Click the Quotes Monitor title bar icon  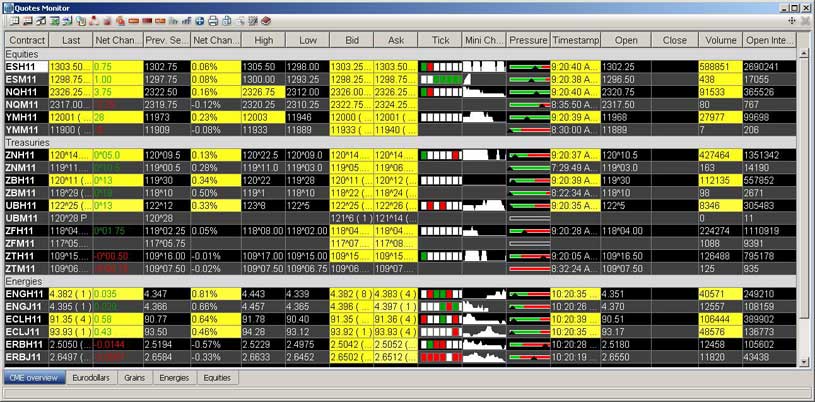click(8, 6)
